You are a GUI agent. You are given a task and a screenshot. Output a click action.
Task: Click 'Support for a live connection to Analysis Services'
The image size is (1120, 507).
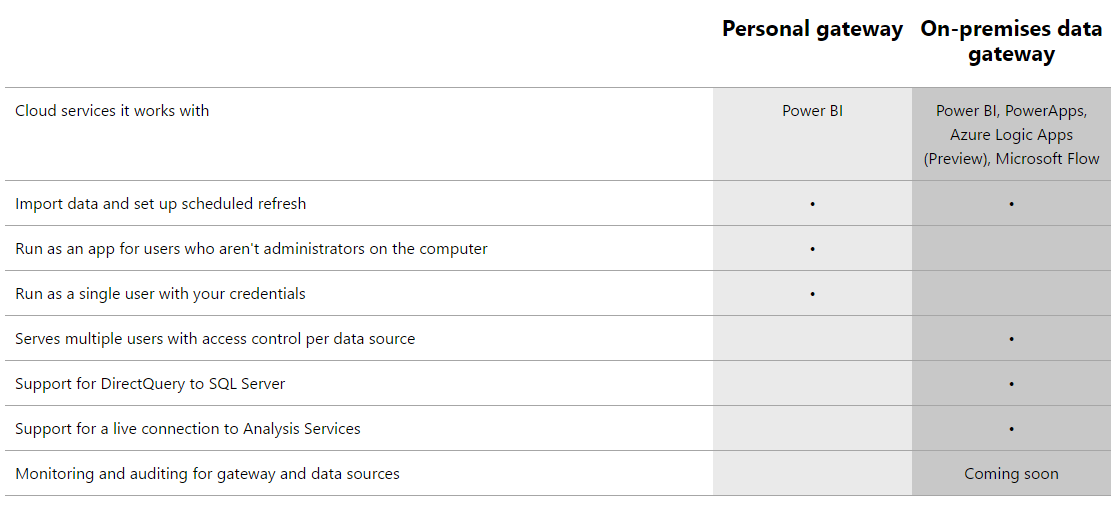188,429
